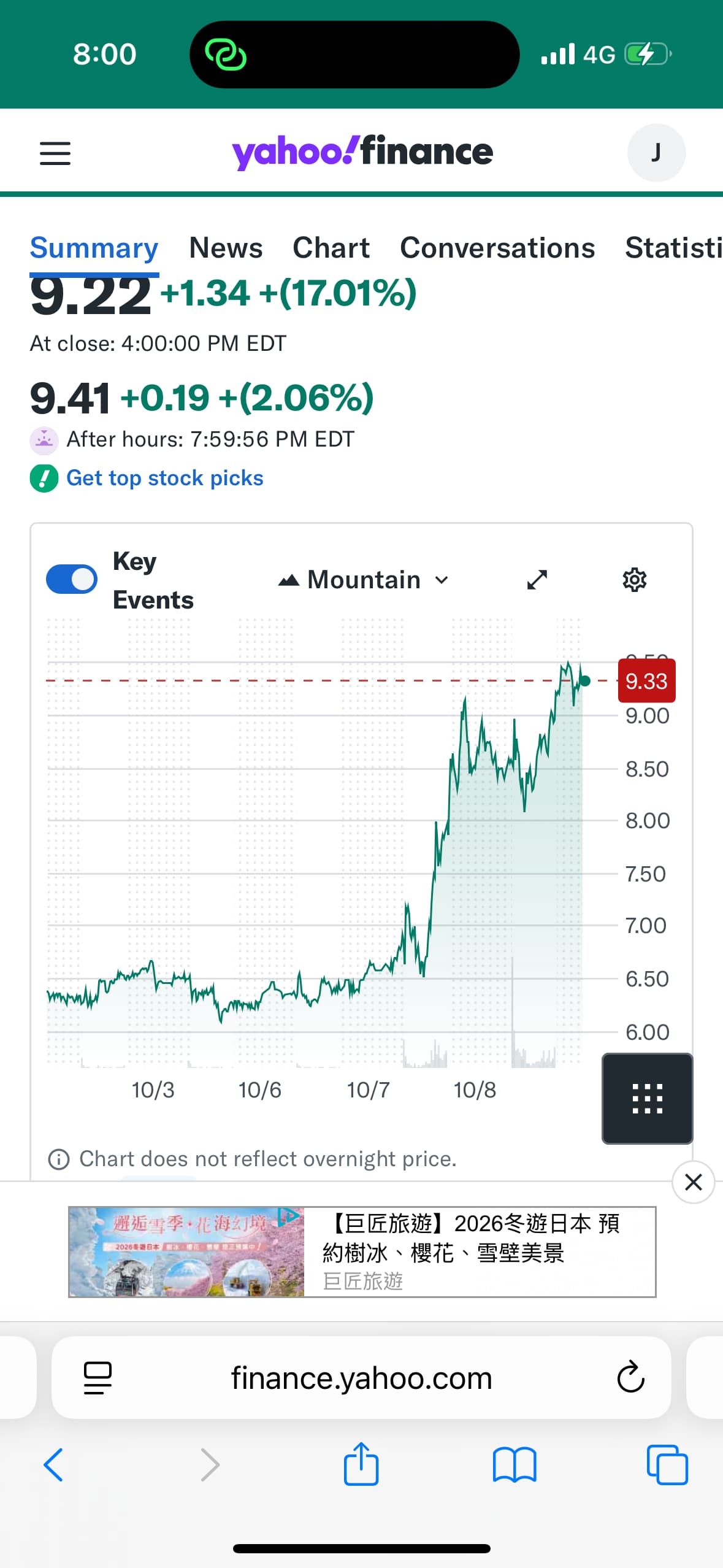Open the hamburger navigation menu

click(x=55, y=153)
